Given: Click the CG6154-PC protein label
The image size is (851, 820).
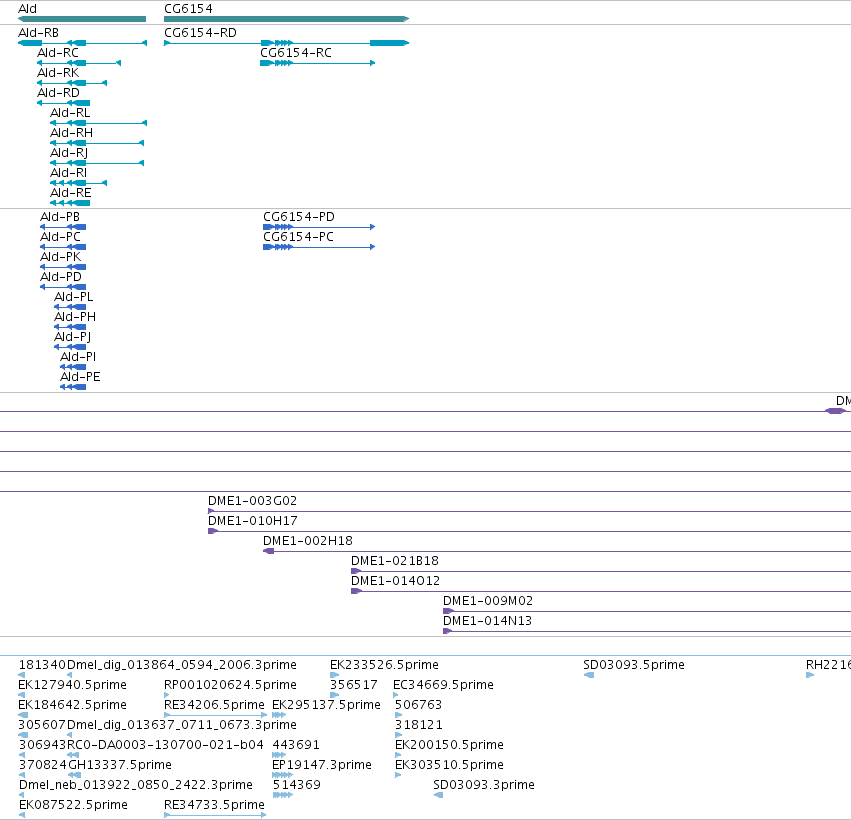Looking at the screenshot, I should [298, 237].
